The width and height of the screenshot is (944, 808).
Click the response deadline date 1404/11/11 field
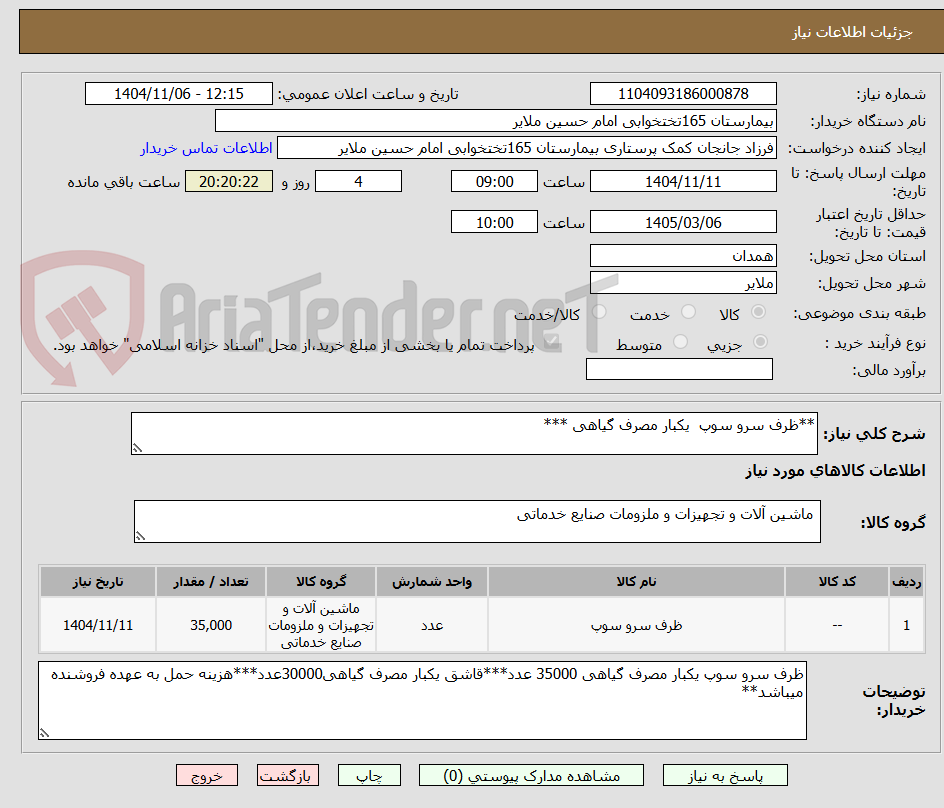683,181
